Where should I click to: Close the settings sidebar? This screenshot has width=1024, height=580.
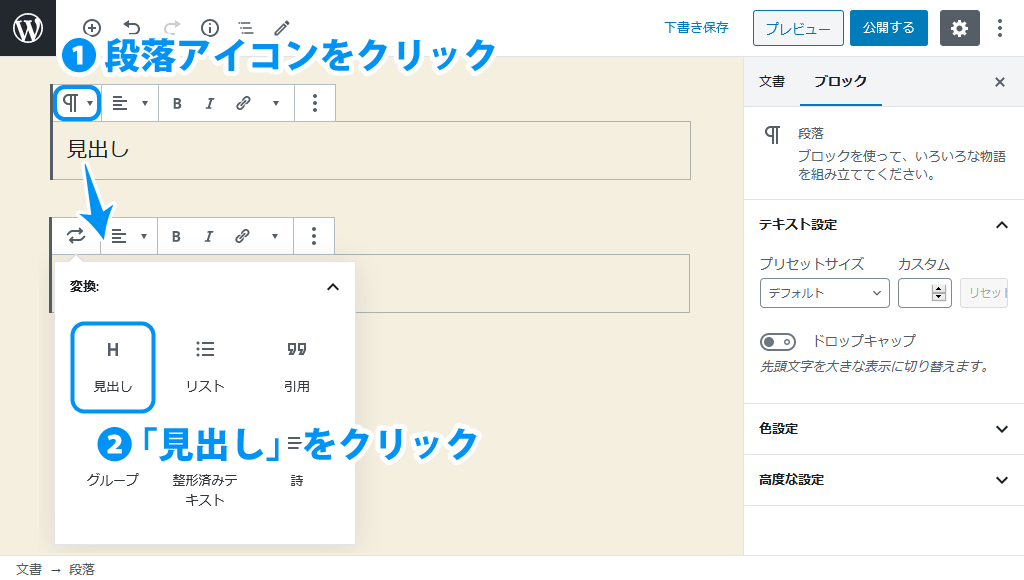point(1000,82)
